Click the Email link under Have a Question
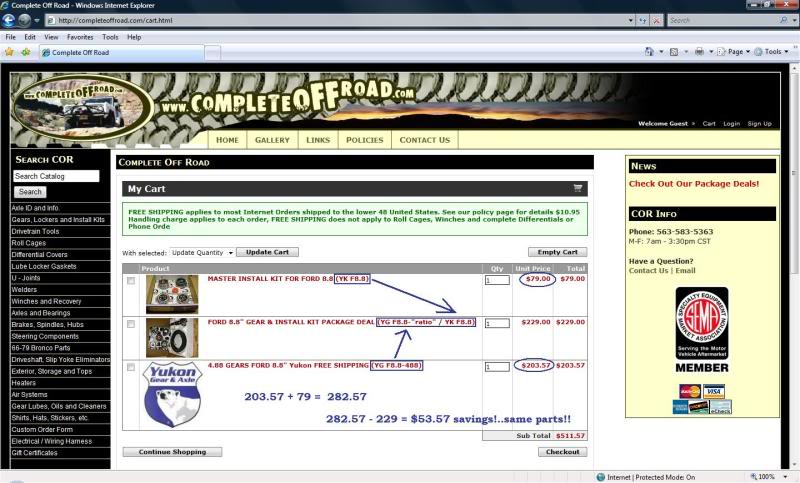Image resolution: width=800 pixels, height=483 pixels. (x=685, y=271)
